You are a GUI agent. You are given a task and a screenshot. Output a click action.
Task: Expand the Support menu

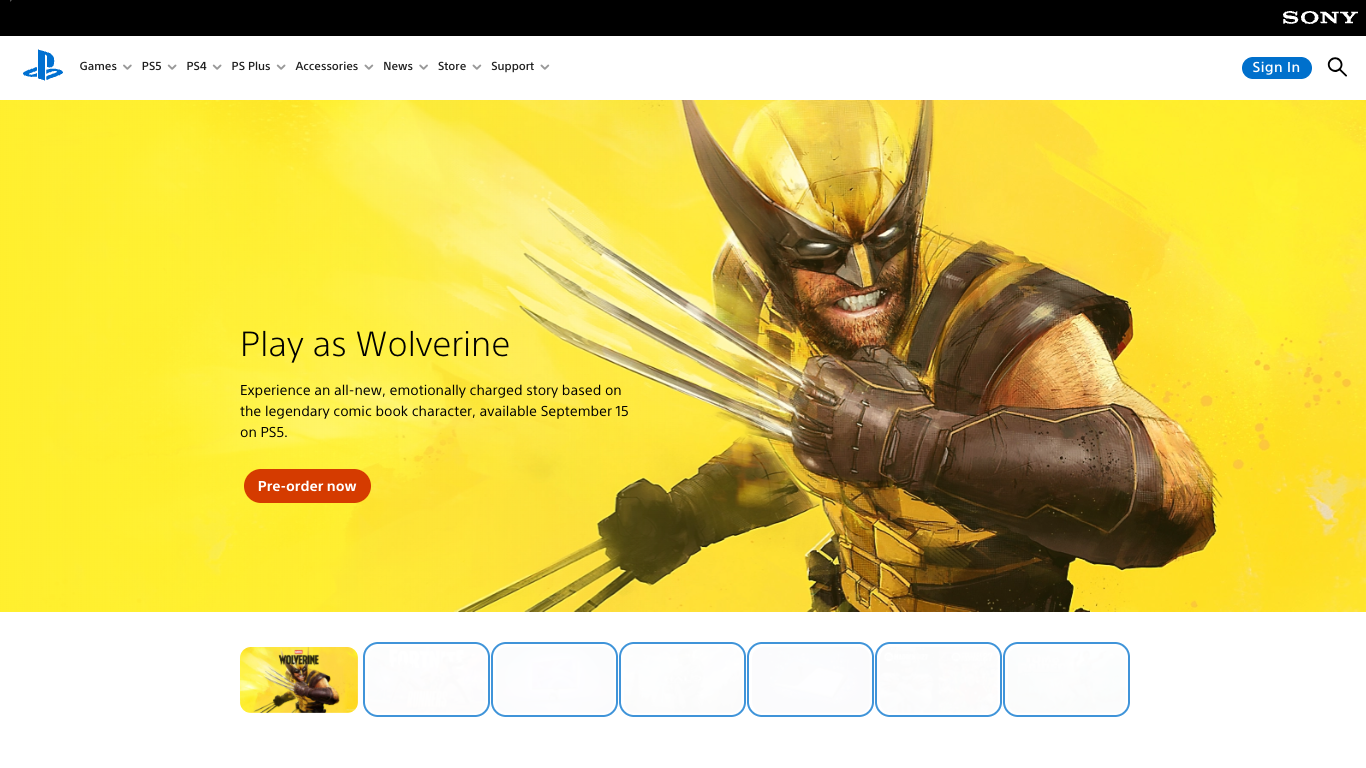click(x=520, y=66)
